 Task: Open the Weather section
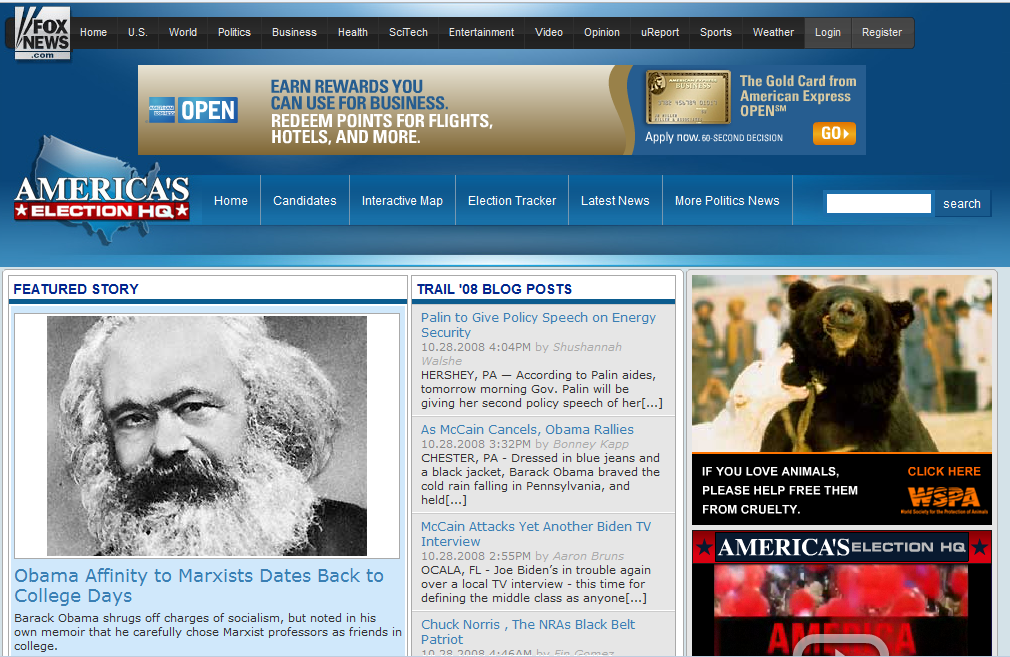(x=773, y=32)
